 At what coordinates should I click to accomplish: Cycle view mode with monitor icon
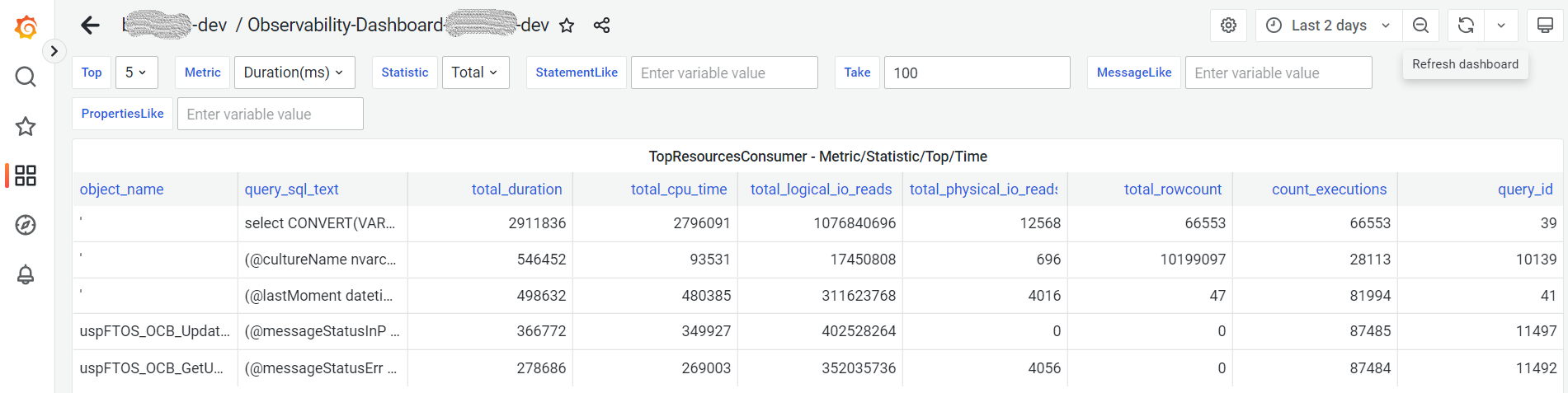click(x=1545, y=26)
